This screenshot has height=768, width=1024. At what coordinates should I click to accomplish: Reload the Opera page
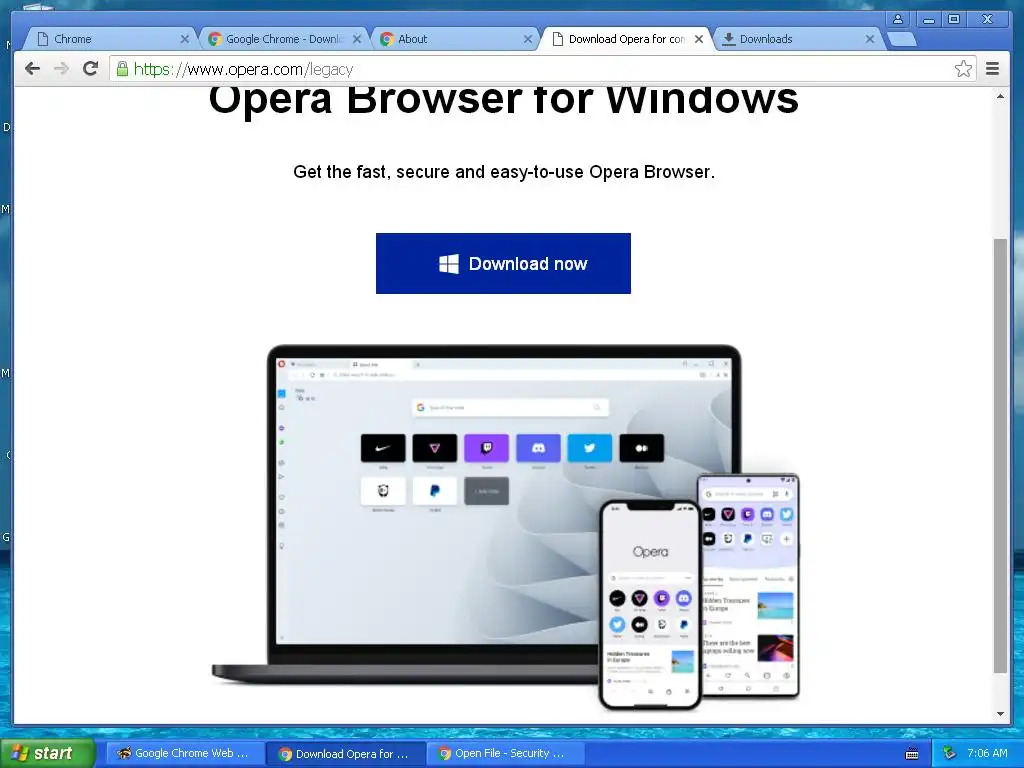pyautogui.click(x=91, y=69)
